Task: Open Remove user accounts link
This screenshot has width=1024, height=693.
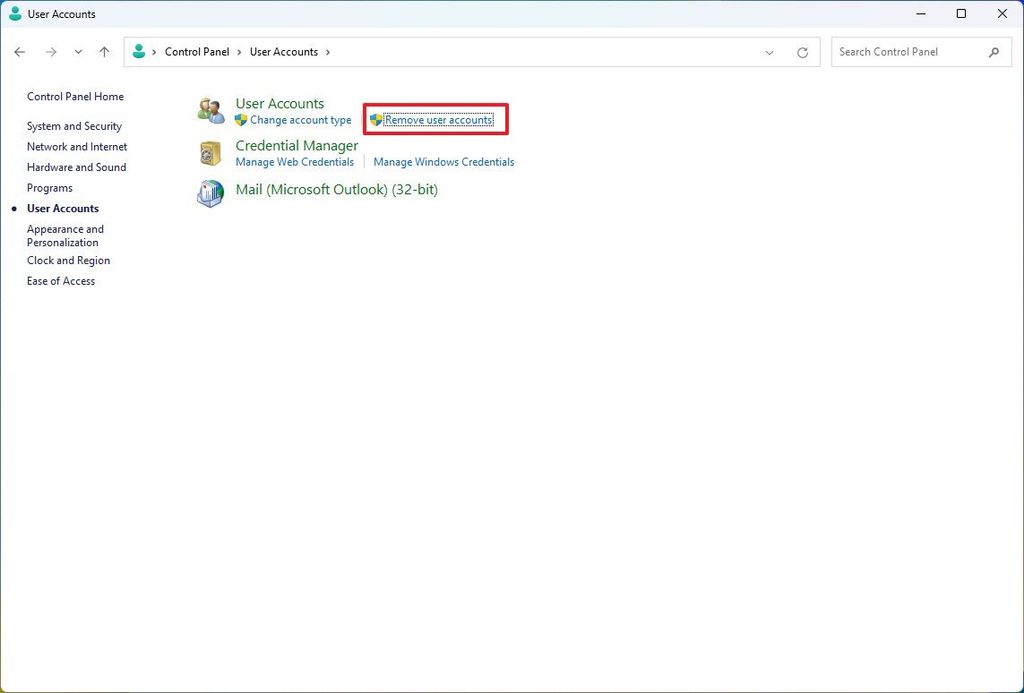Action: (x=440, y=119)
